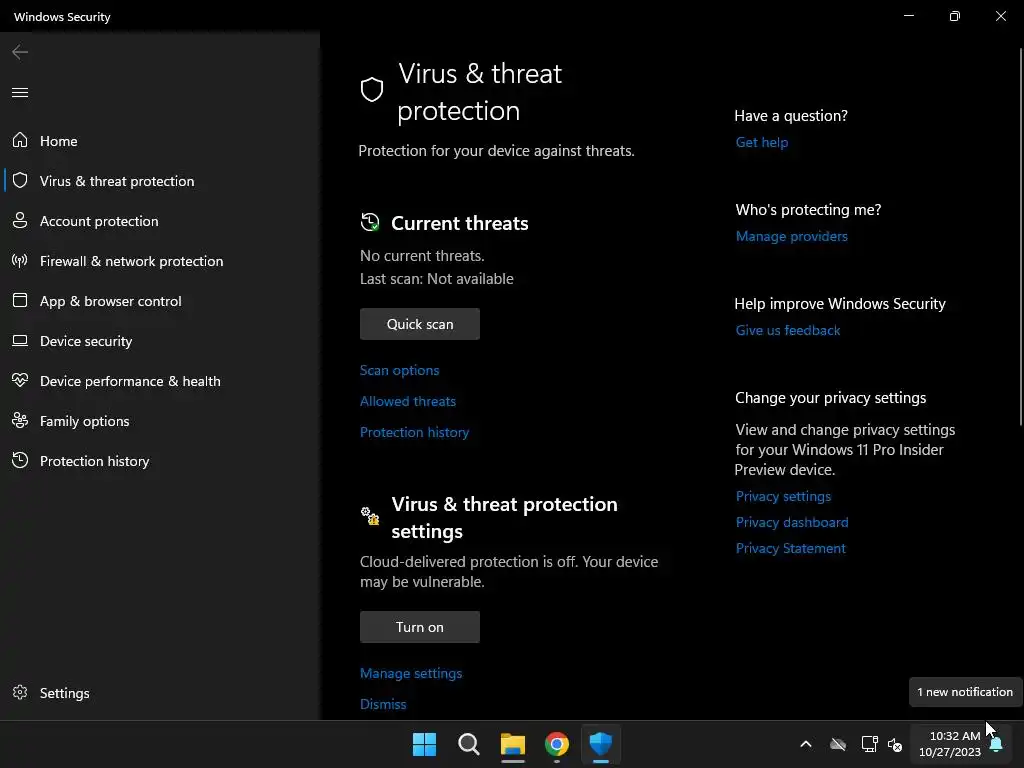Viewport: 1024px width, 768px height.
Task: Open Protection history link under Current threats
Action: [x=415, y=432]
